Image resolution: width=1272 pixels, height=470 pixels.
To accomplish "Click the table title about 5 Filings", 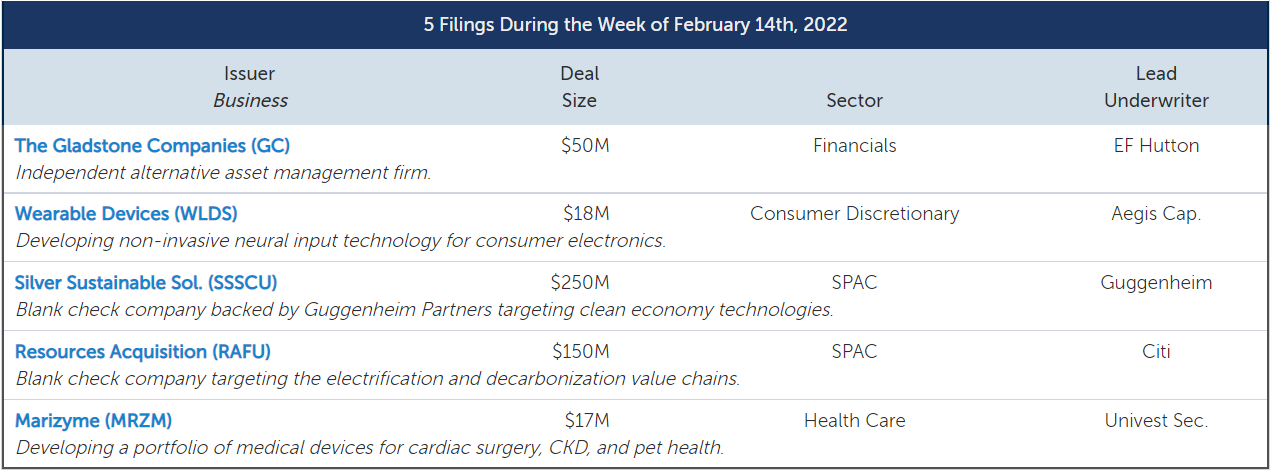I will 636,25.
